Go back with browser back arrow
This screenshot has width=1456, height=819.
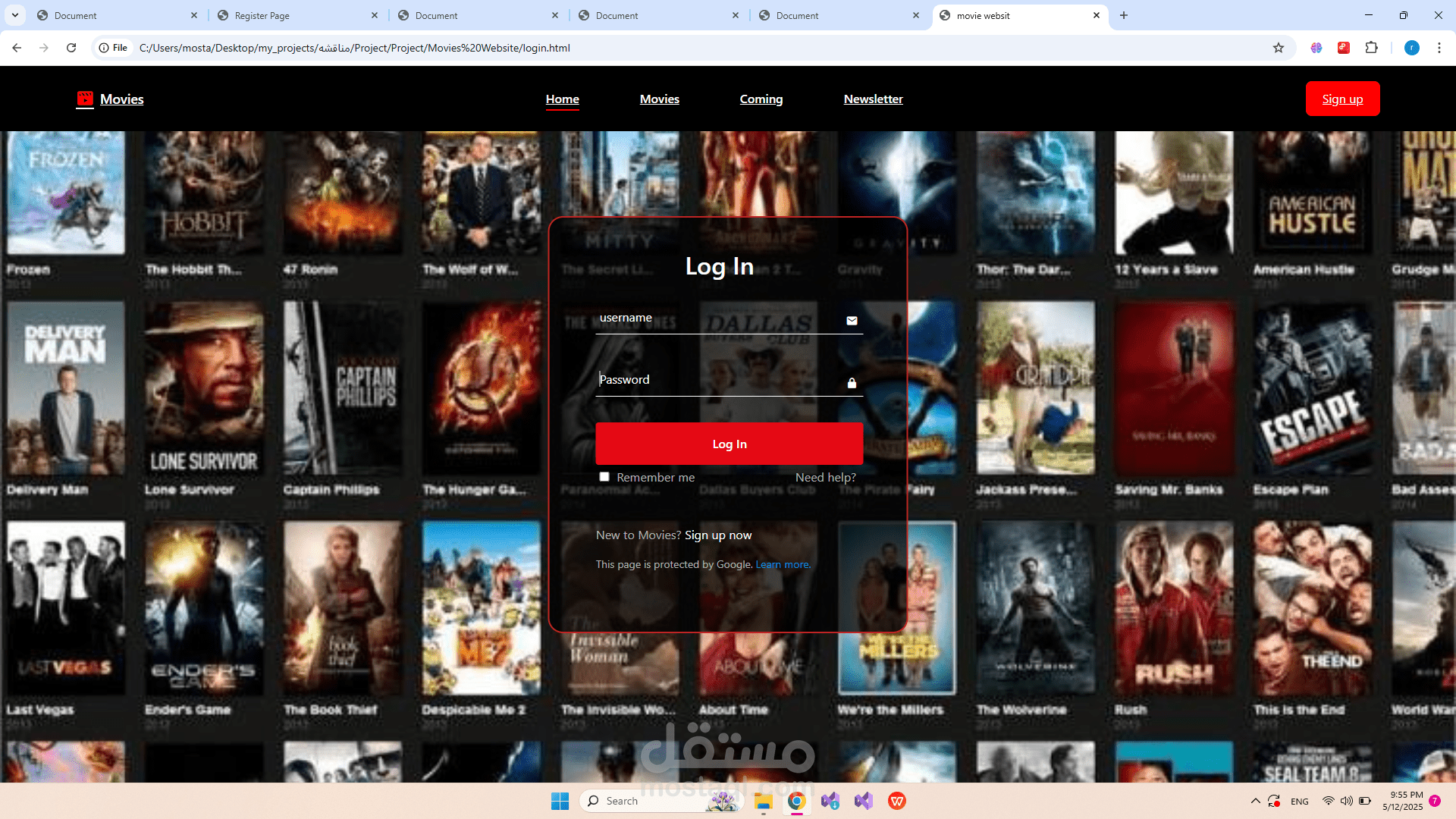(x=17, y=48)
